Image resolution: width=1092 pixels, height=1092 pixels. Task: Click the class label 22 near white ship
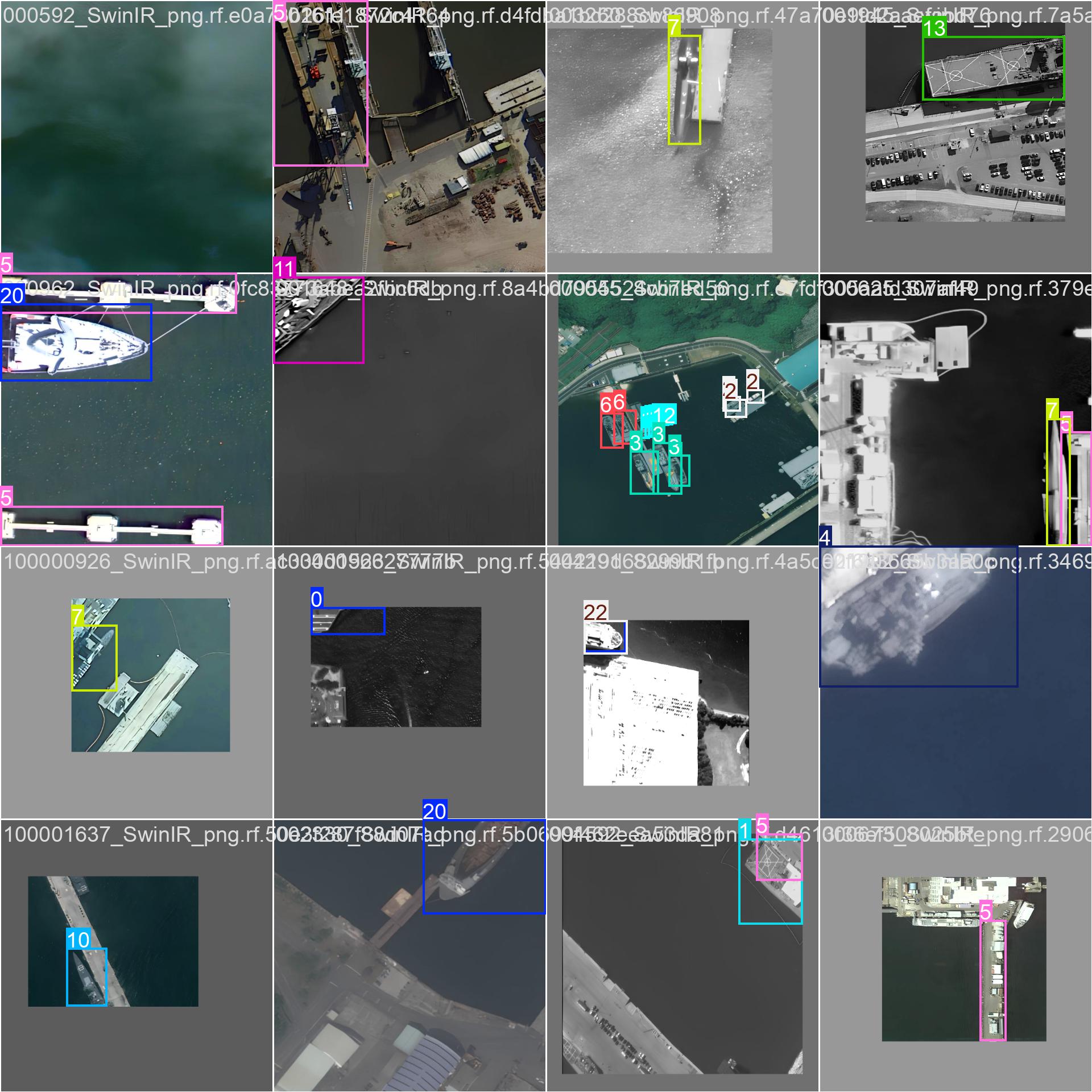tap(595, 613)
